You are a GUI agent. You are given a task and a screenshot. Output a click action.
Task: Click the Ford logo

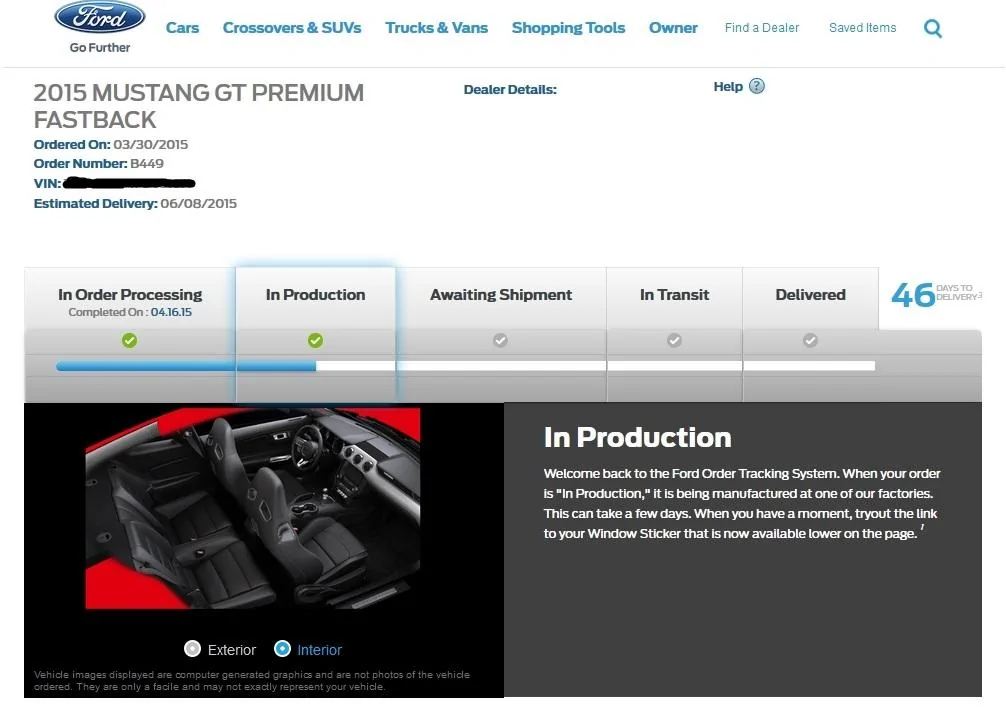[100, 17]
